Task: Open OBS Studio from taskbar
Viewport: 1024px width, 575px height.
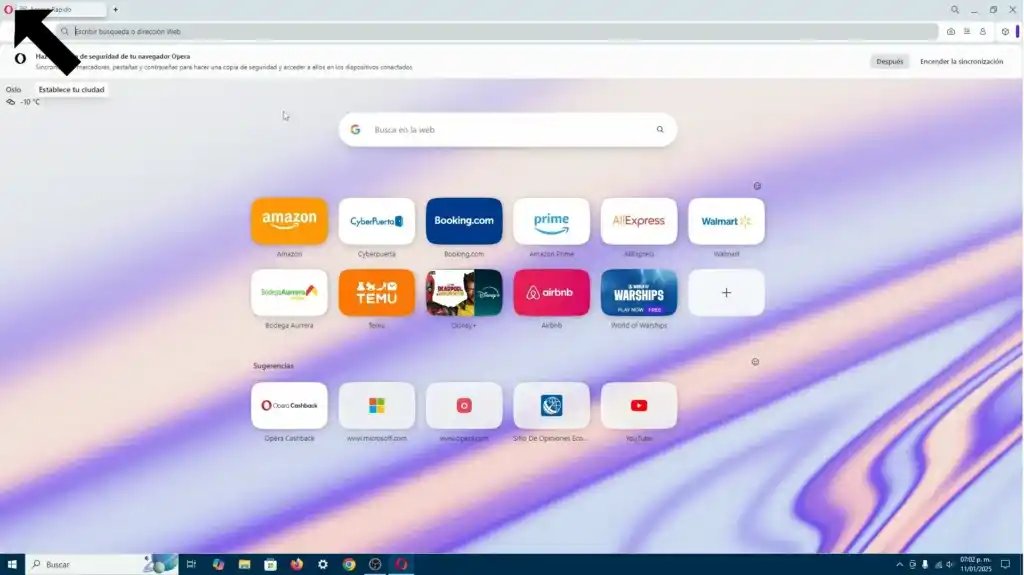Action: (x=375, y=565)
